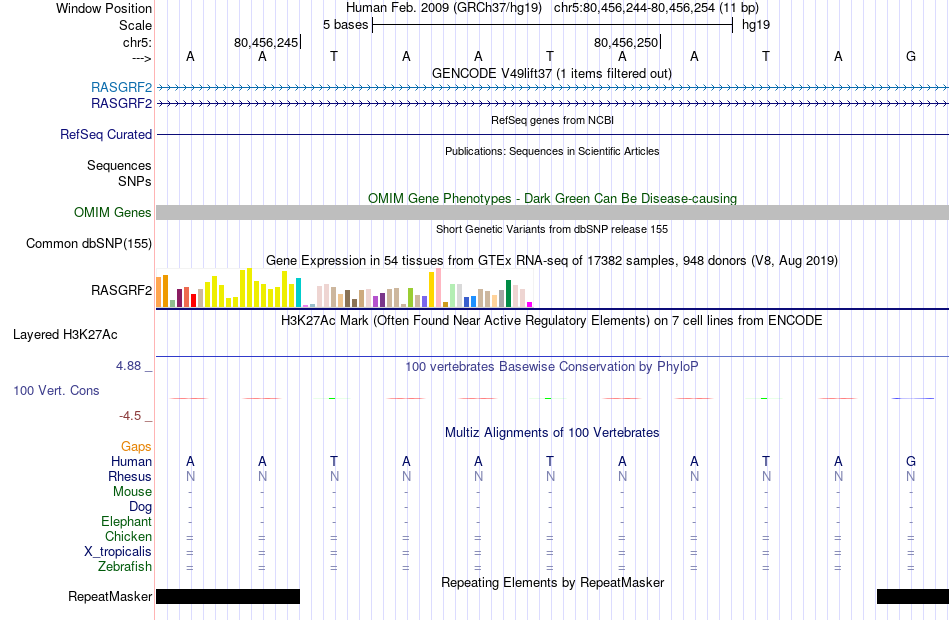The image size is (950, 620).
Task: Click the light-blue RASGRF2 GENCODE track label
Action: click(121, 87)
